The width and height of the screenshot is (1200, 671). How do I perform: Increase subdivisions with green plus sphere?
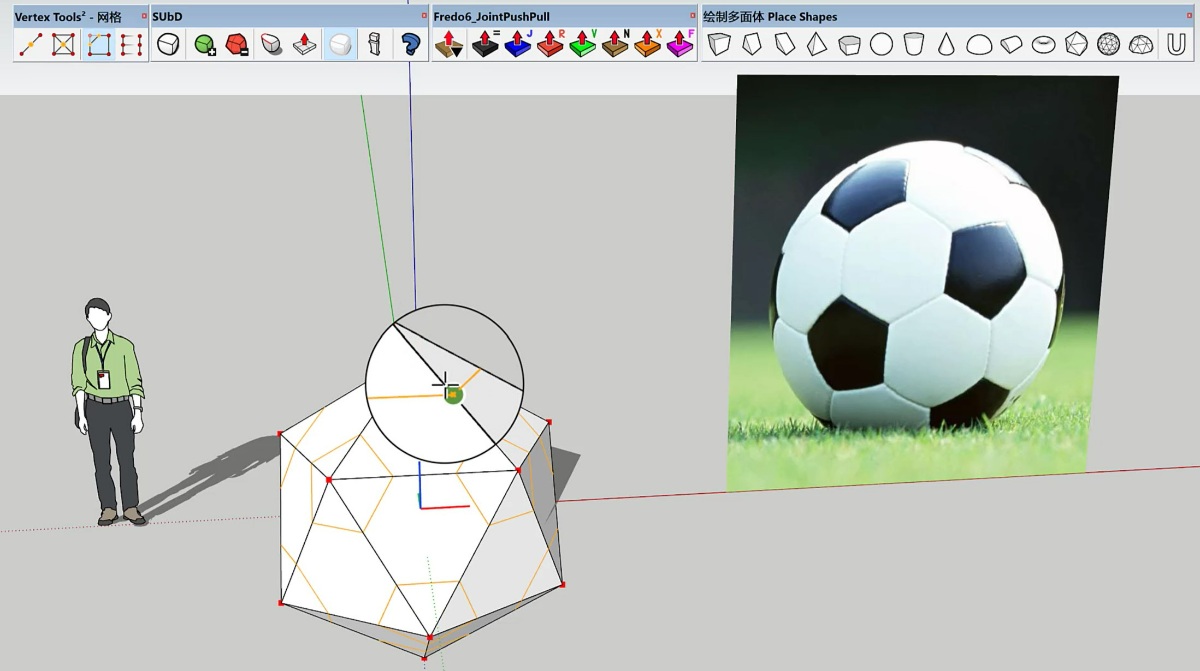coord(204,44)
